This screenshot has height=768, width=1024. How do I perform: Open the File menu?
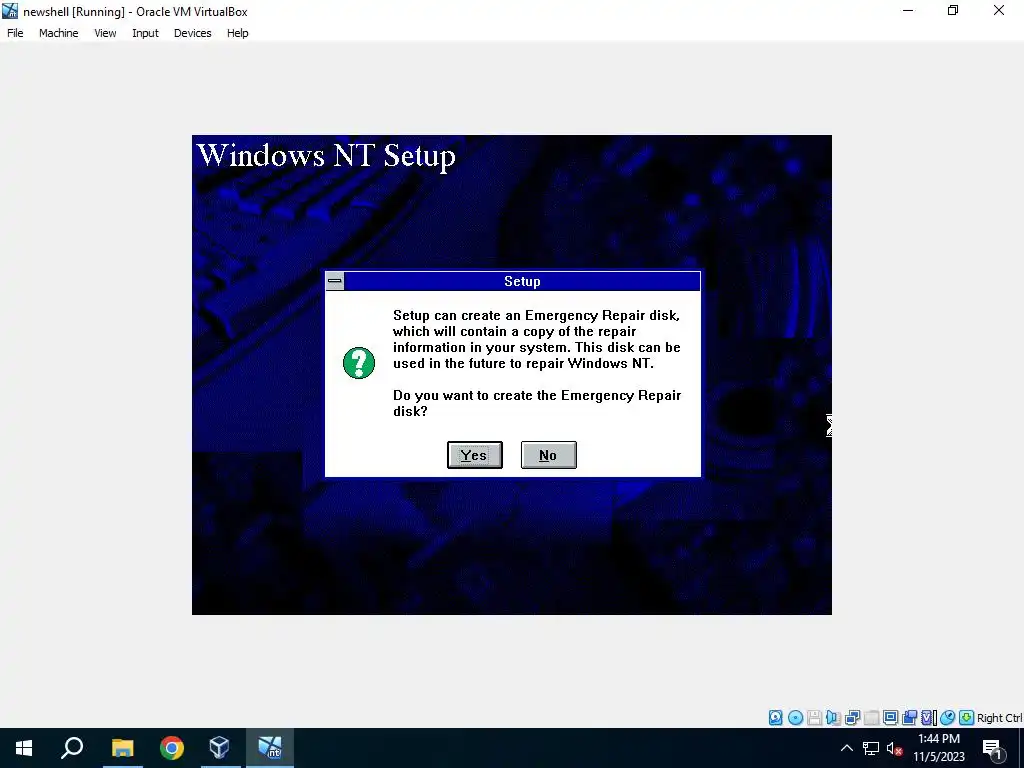pyautogui.click(x=15, y=33)
